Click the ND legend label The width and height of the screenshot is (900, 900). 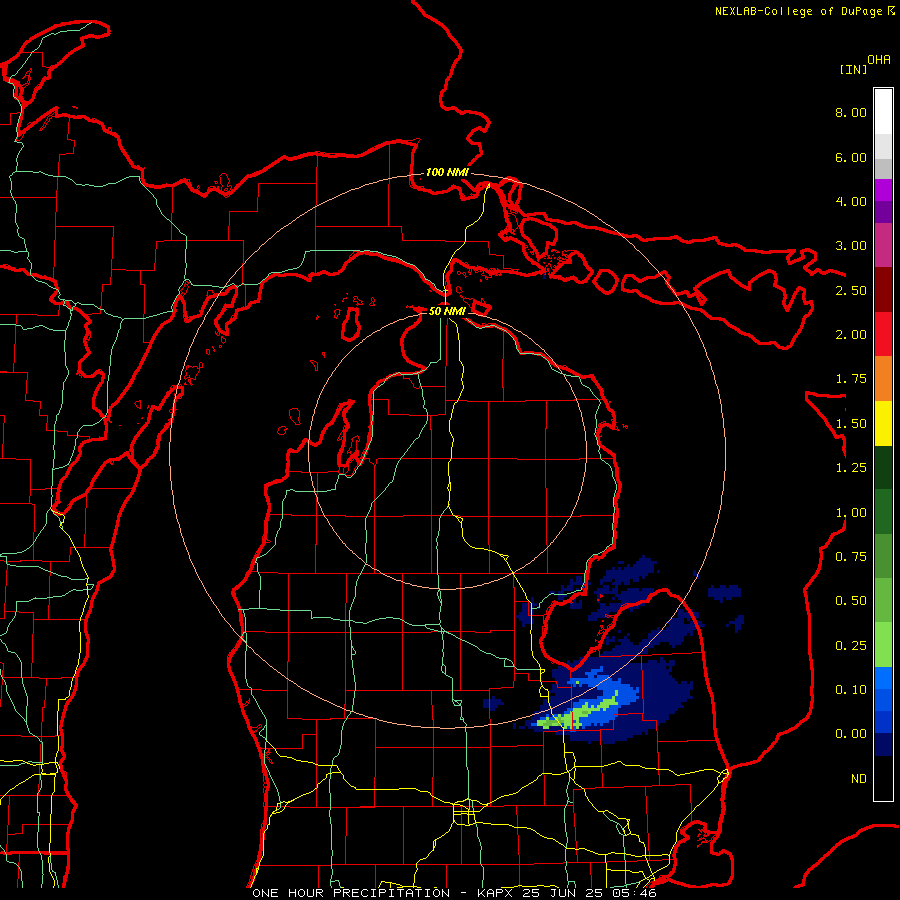coord(859,779)
